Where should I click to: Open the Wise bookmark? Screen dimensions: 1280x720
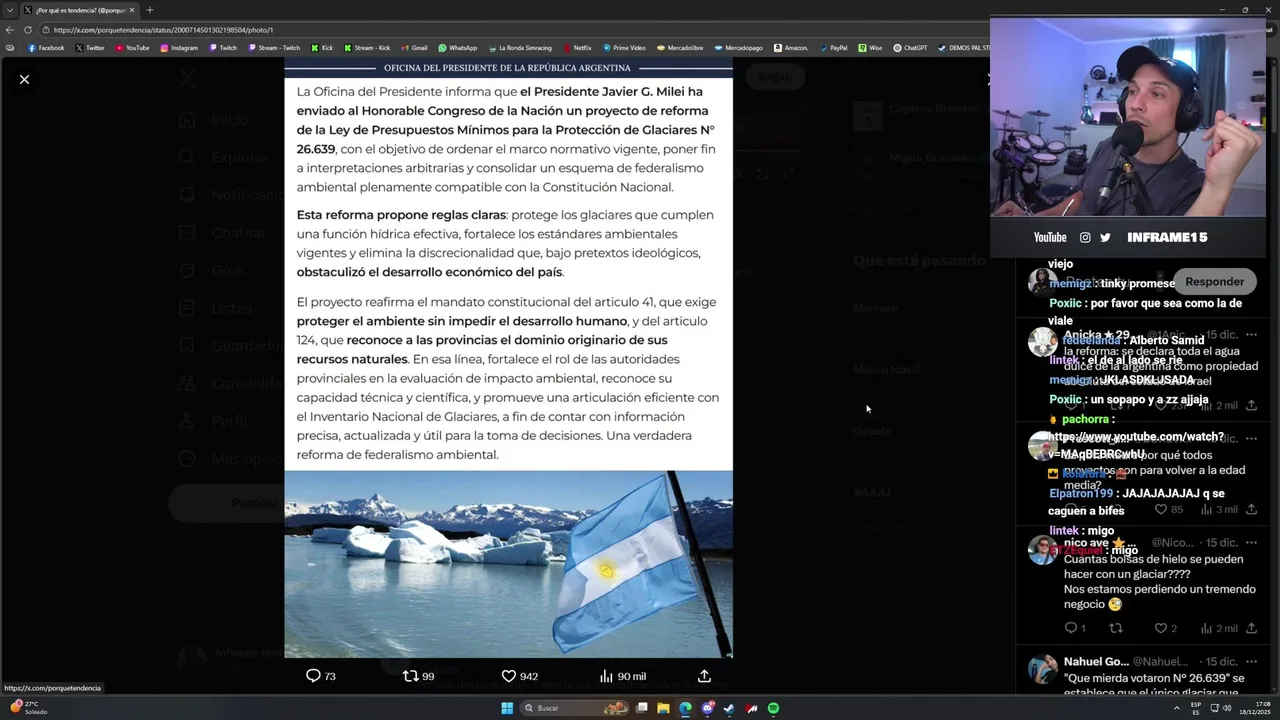click(871, 48)
